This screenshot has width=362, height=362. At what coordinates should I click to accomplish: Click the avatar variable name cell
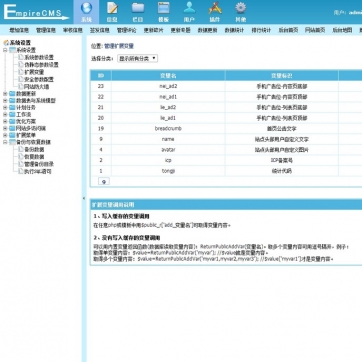point(168,150)
